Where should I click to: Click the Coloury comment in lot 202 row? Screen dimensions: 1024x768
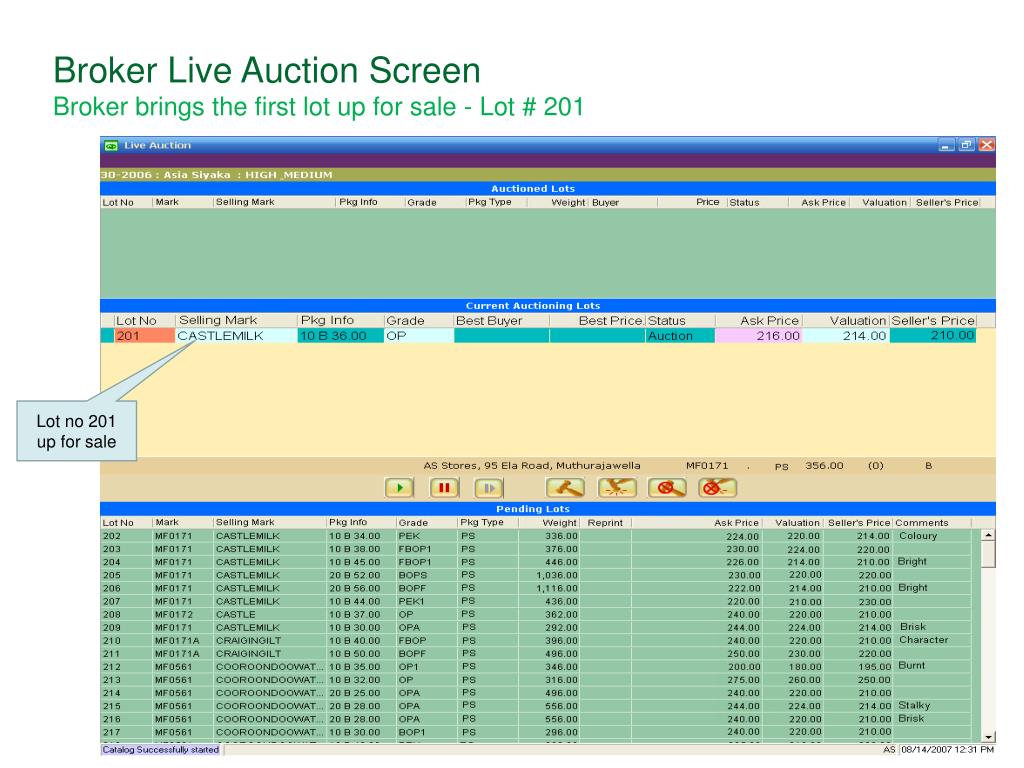pos(918,536)
